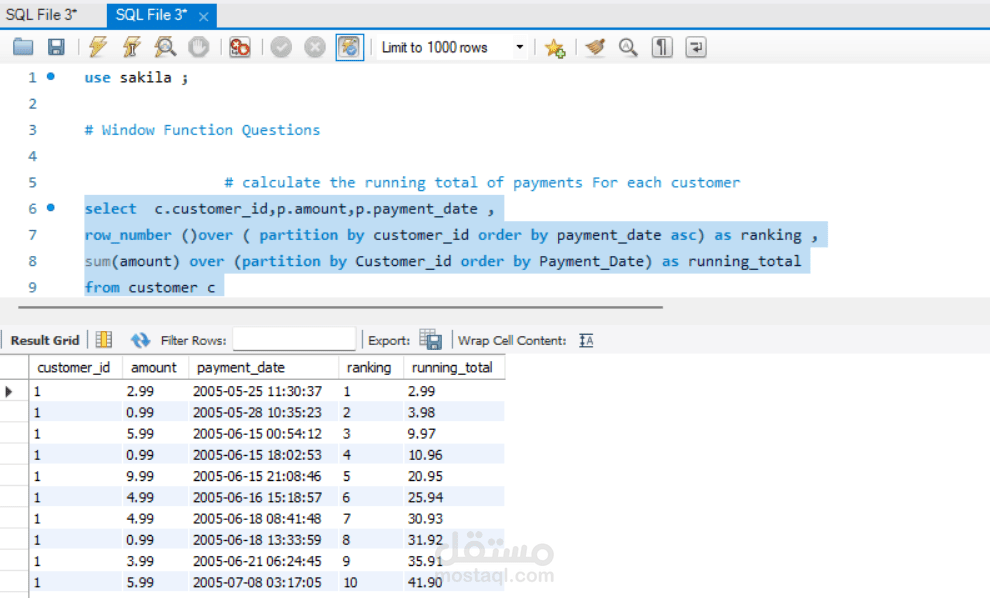This screenshot has width=990, height=598.
Task: Toggle word wrap icon in editor toolbar
Action: [x=696, y=47]
